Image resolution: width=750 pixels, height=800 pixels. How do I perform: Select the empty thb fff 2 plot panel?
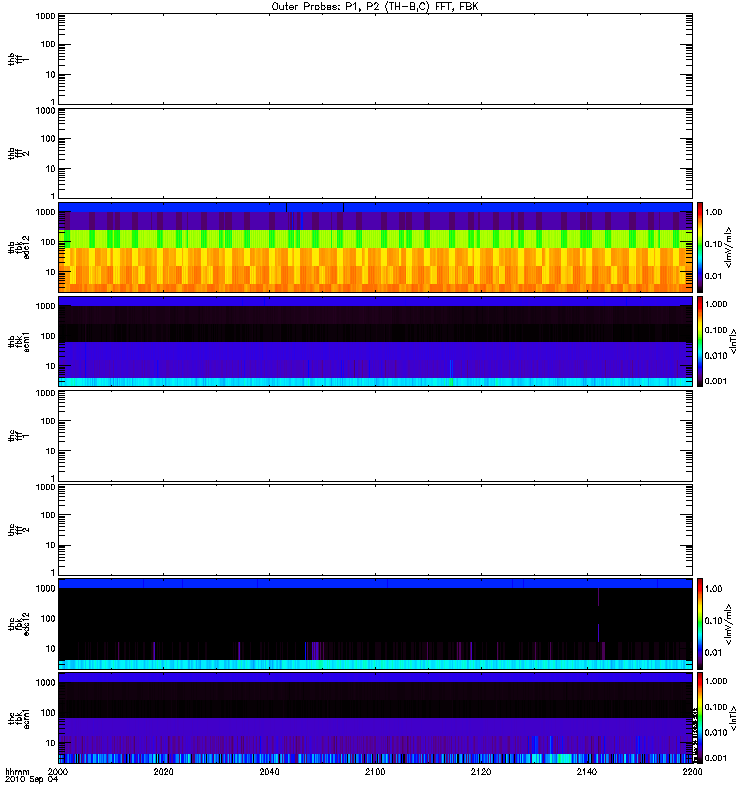point(375,153)
